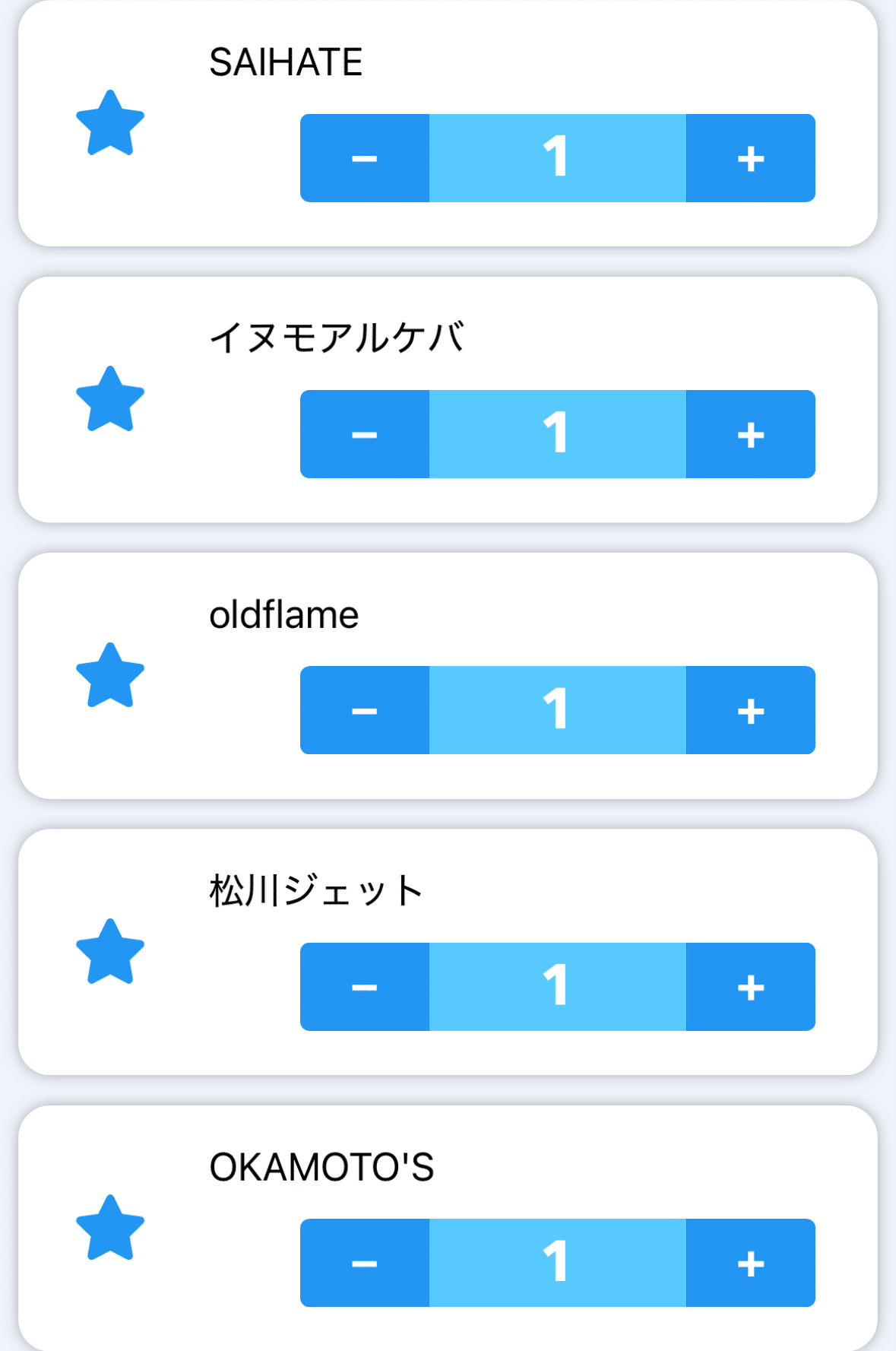The width and height of the screenshot is (896, 1351).
Task: Tap the star beside OKAMOTO'S
Action: point(110,1228)
